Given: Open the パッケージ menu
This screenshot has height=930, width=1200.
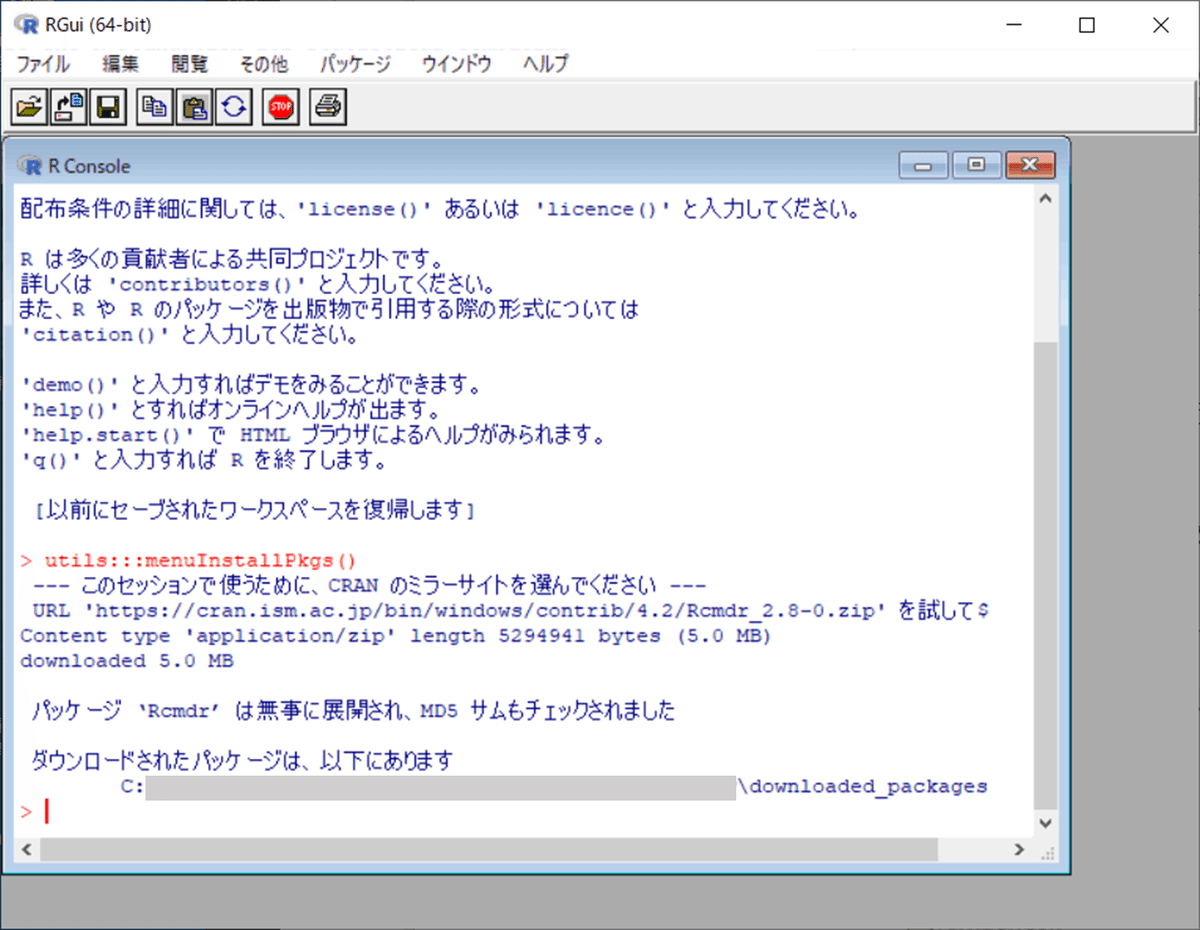Looking at the screenshot, I should click(x=355, y=64).
